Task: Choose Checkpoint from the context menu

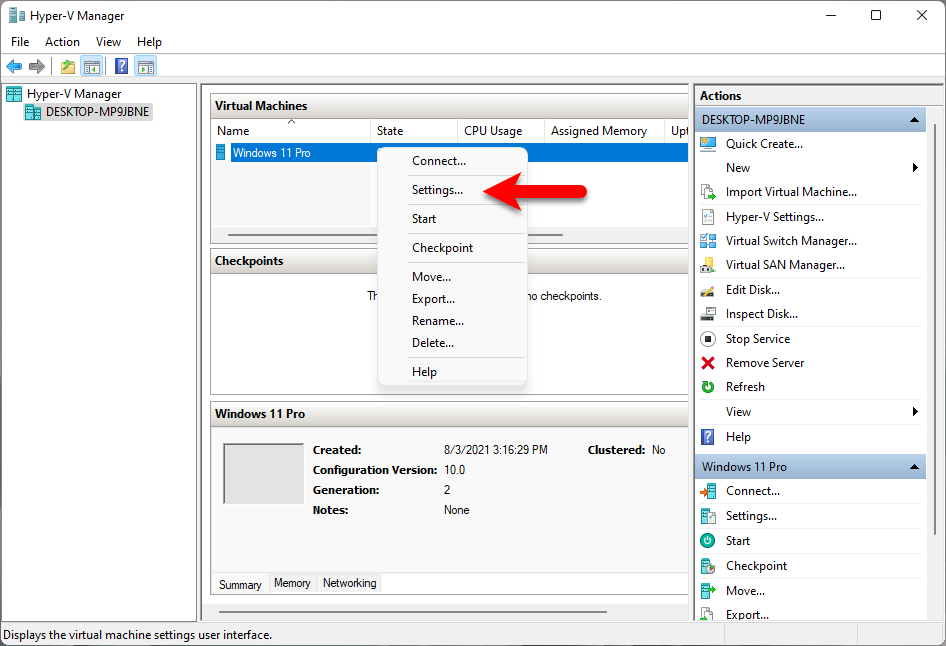Action: point(452,248)
